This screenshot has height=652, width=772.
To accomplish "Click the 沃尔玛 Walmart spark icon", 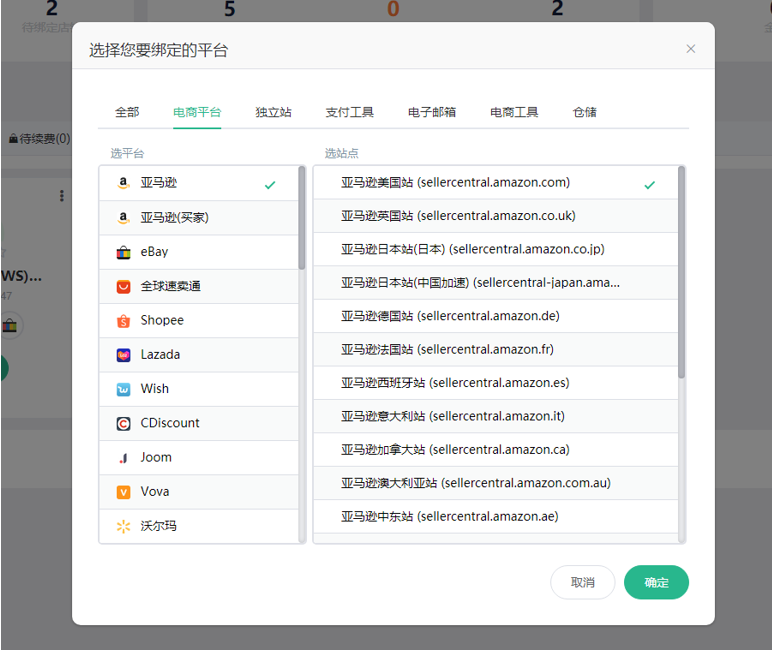I will pos(123,526).
